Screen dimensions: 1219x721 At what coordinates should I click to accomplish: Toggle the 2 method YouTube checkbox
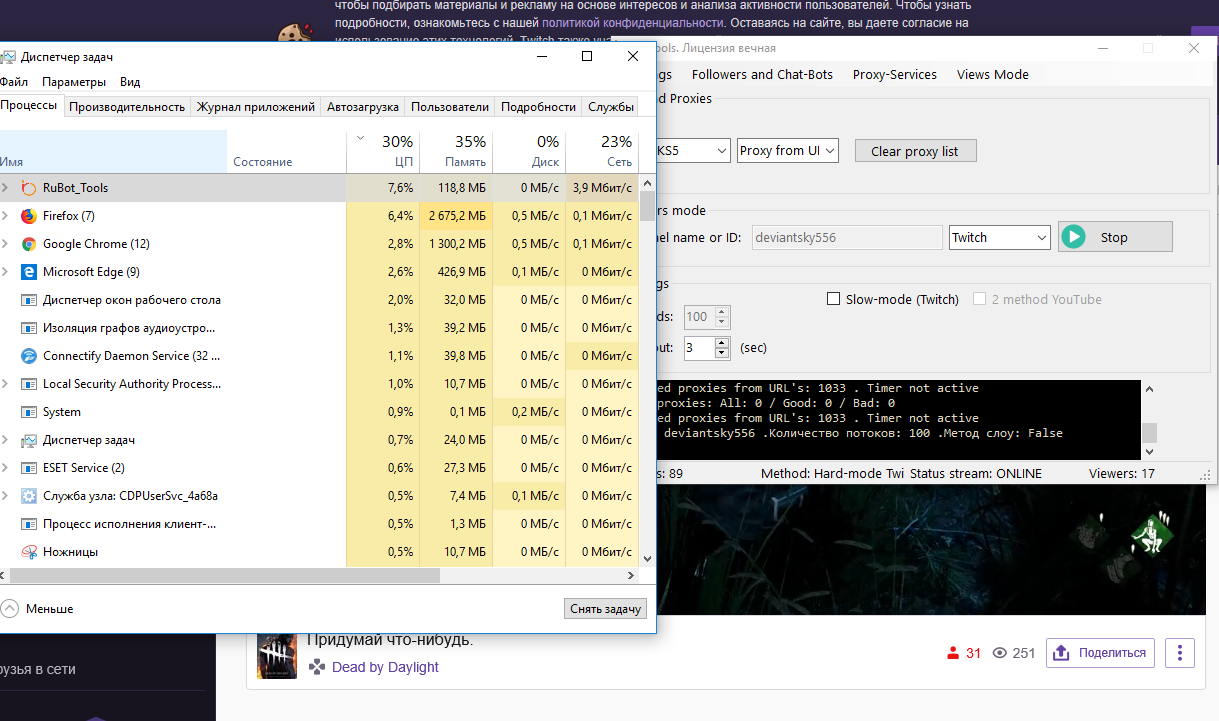click(x=980, y=299)
